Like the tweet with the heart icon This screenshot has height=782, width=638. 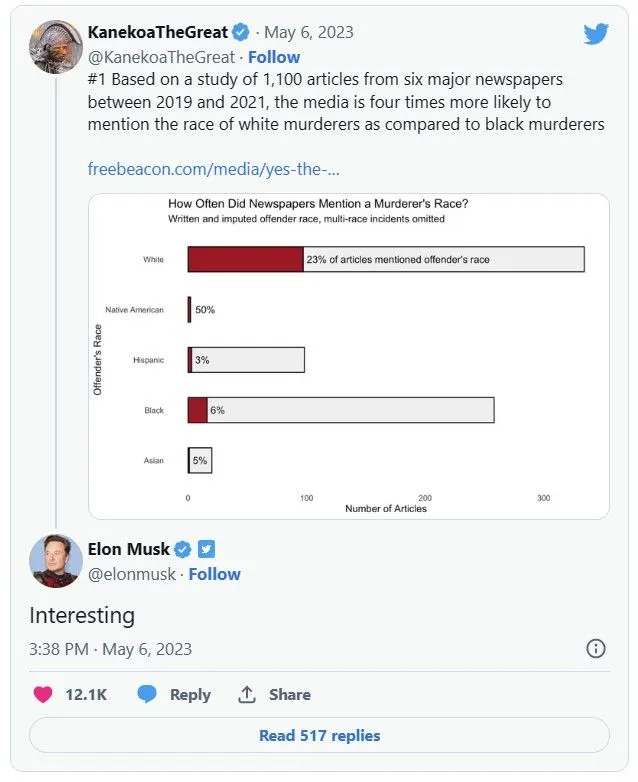click(x=43, y=694)
